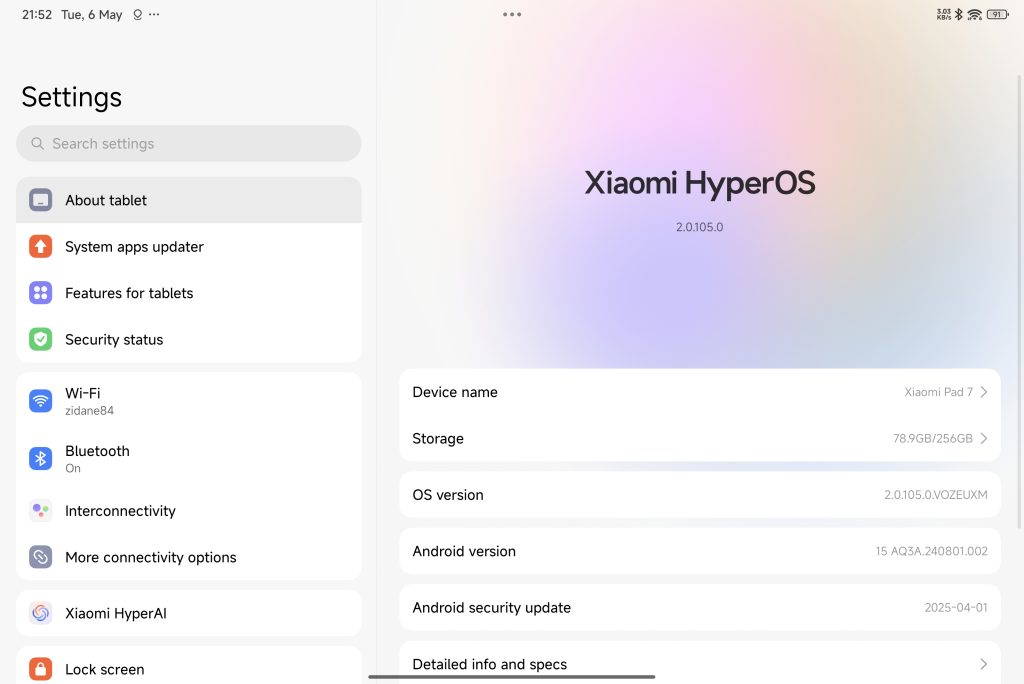Expand Device name chevron arrow
Viewport: 1024px width, 684px height.
(x=983, y=392)
